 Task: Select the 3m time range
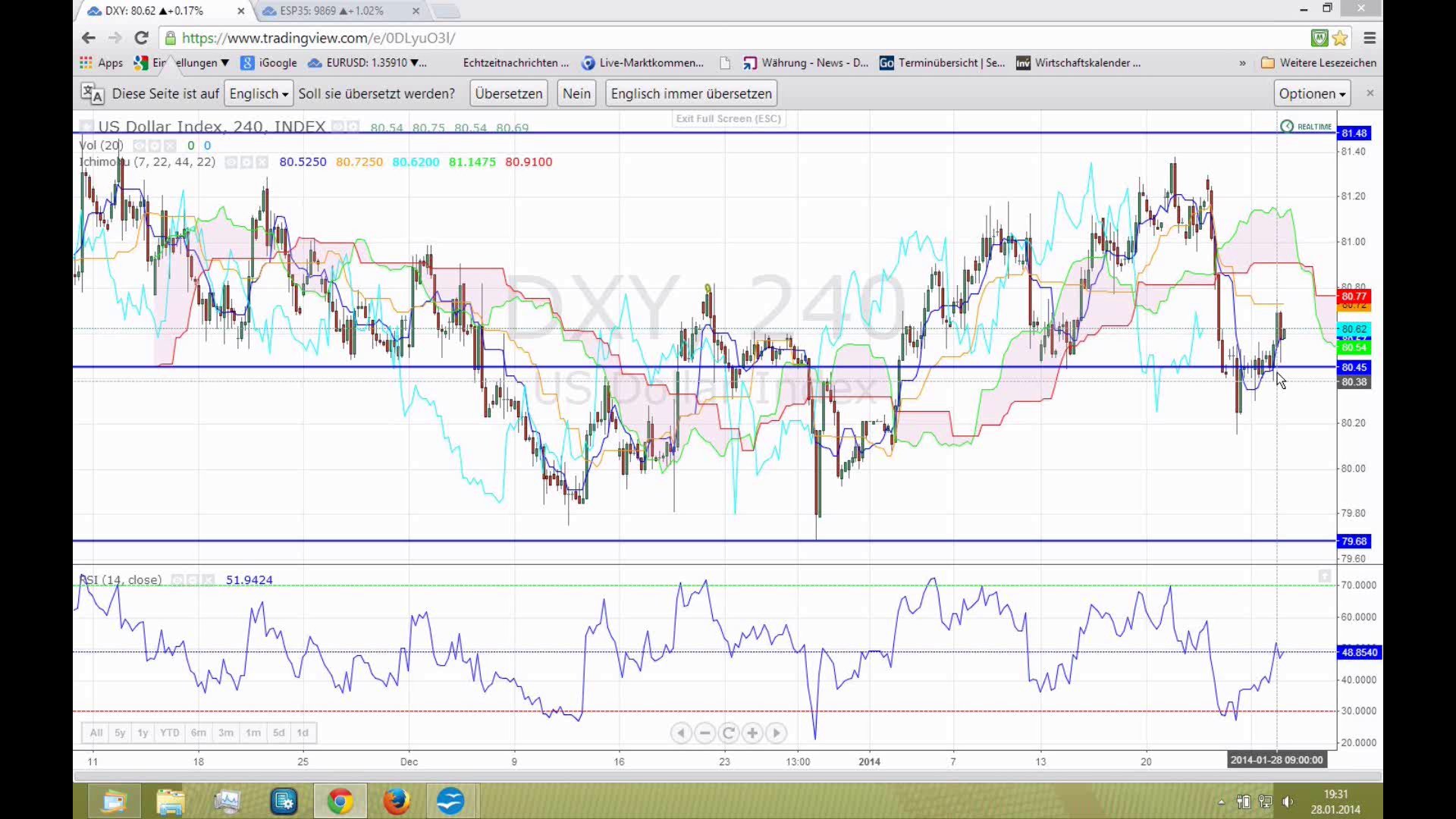coord(226,733)
